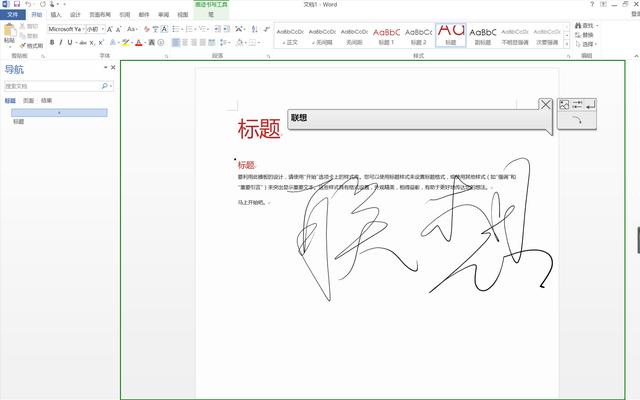This screenshot has width=640, height=400.
Task: Click the magnifier icon in navigation search
Action: click(x=104, y=86)
